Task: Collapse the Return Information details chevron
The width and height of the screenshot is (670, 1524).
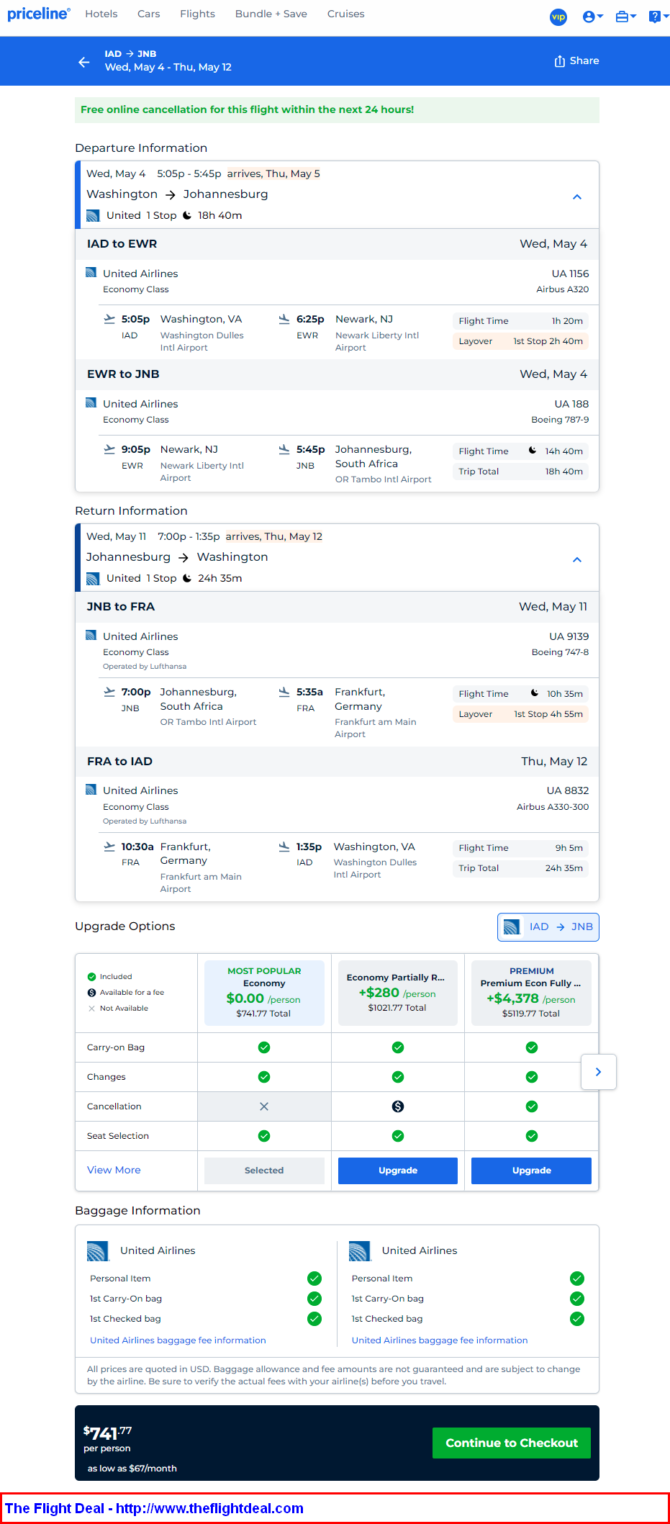Action: [577, 560]
